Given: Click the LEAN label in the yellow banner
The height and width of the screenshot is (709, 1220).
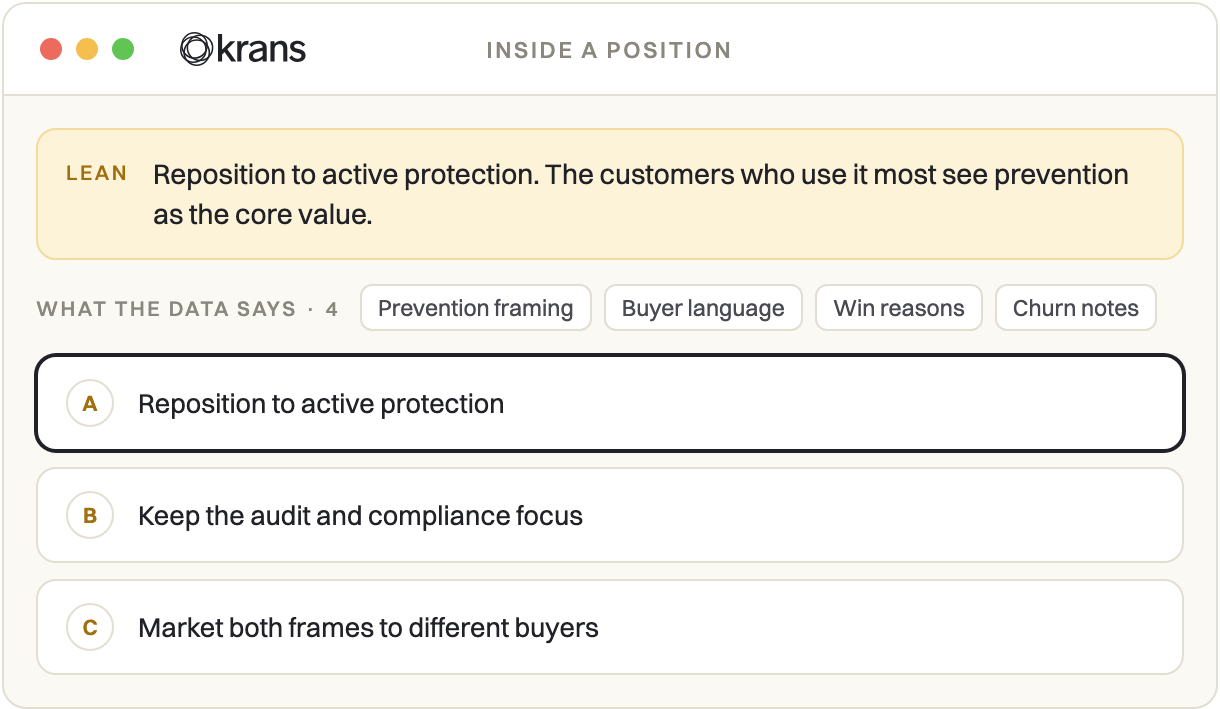Looking at the screenshot, I should point(97,174).
